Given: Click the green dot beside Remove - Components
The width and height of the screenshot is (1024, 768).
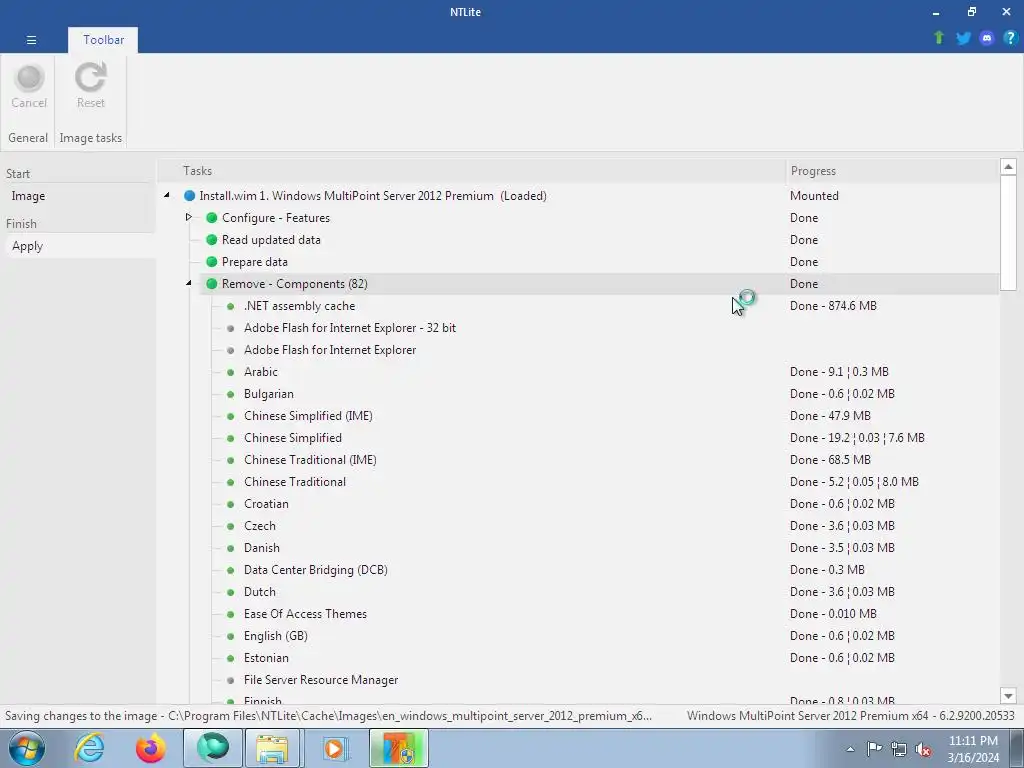Looking at the screenshot, I should pyautogui.click(x=212, y=283).
